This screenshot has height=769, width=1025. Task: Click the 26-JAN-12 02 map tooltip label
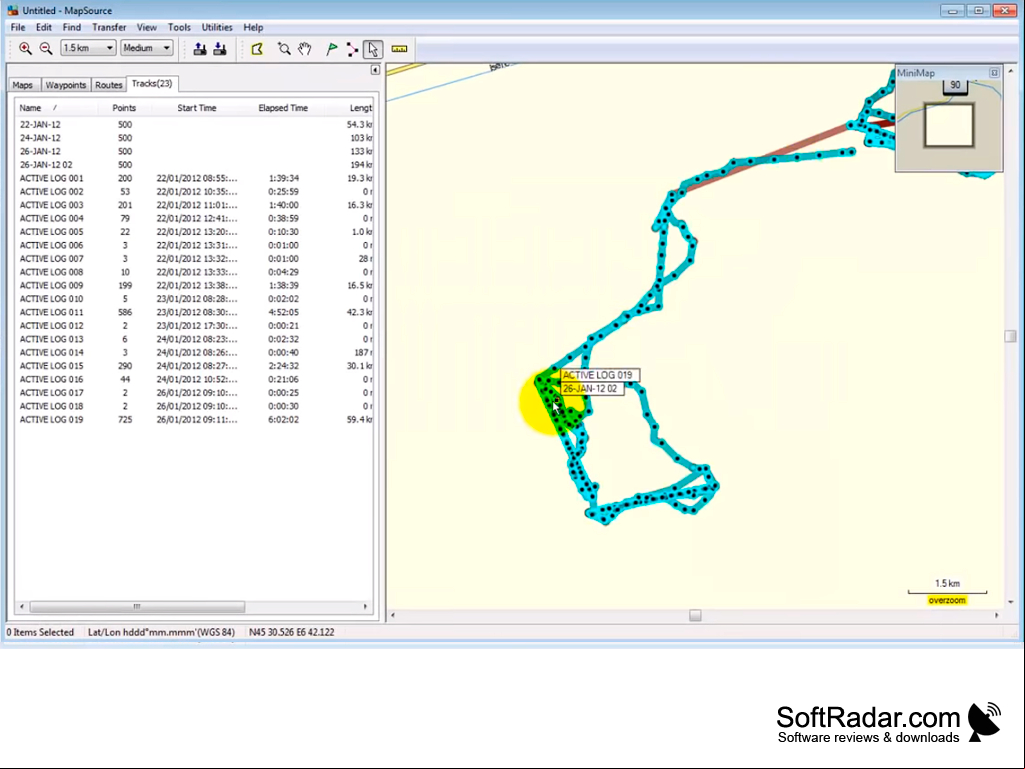coord(590,388)
